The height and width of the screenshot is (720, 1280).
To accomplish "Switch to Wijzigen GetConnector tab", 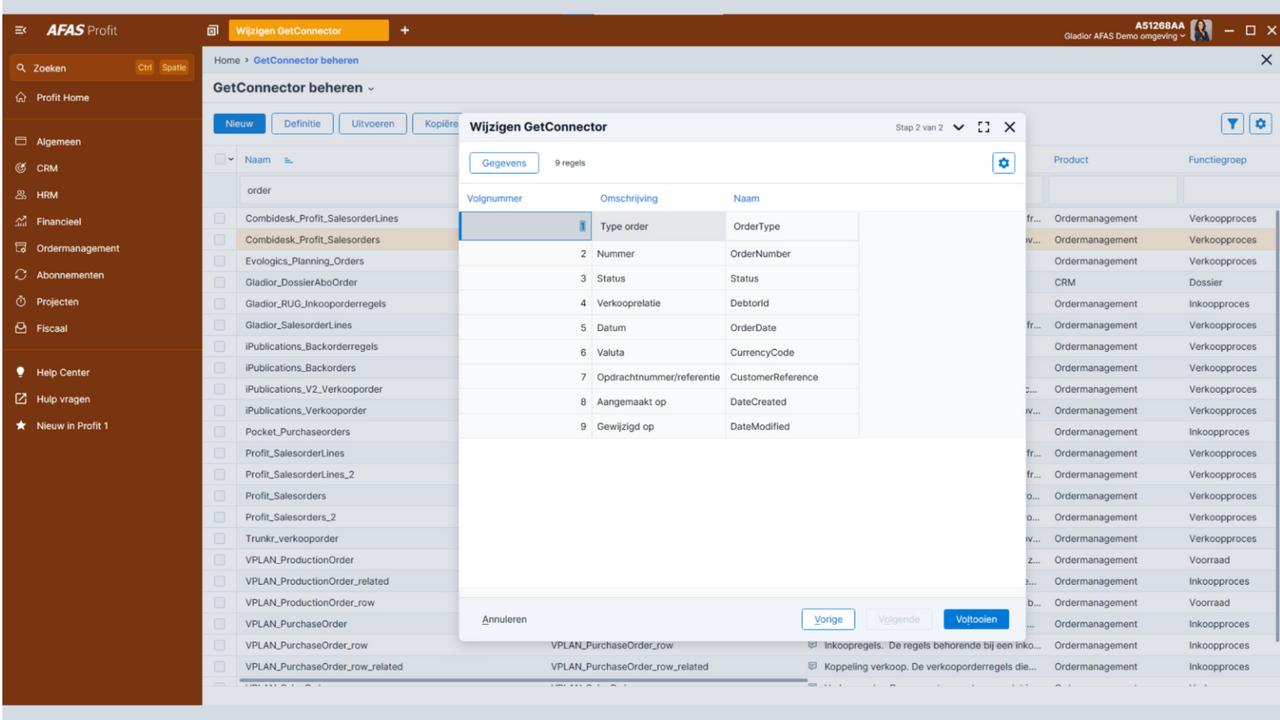I will coord(309,31).
